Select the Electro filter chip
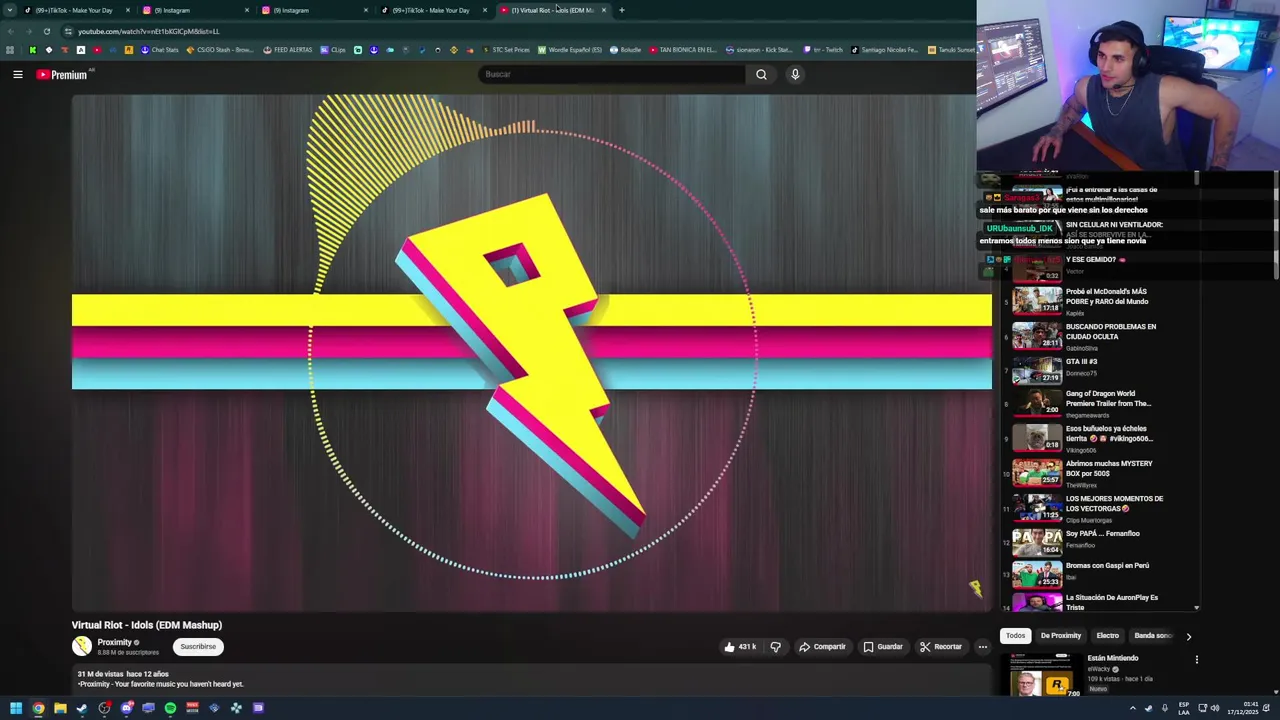Image resolution: width=1280 pixels, height=720 pixels. coord(1107,636)
